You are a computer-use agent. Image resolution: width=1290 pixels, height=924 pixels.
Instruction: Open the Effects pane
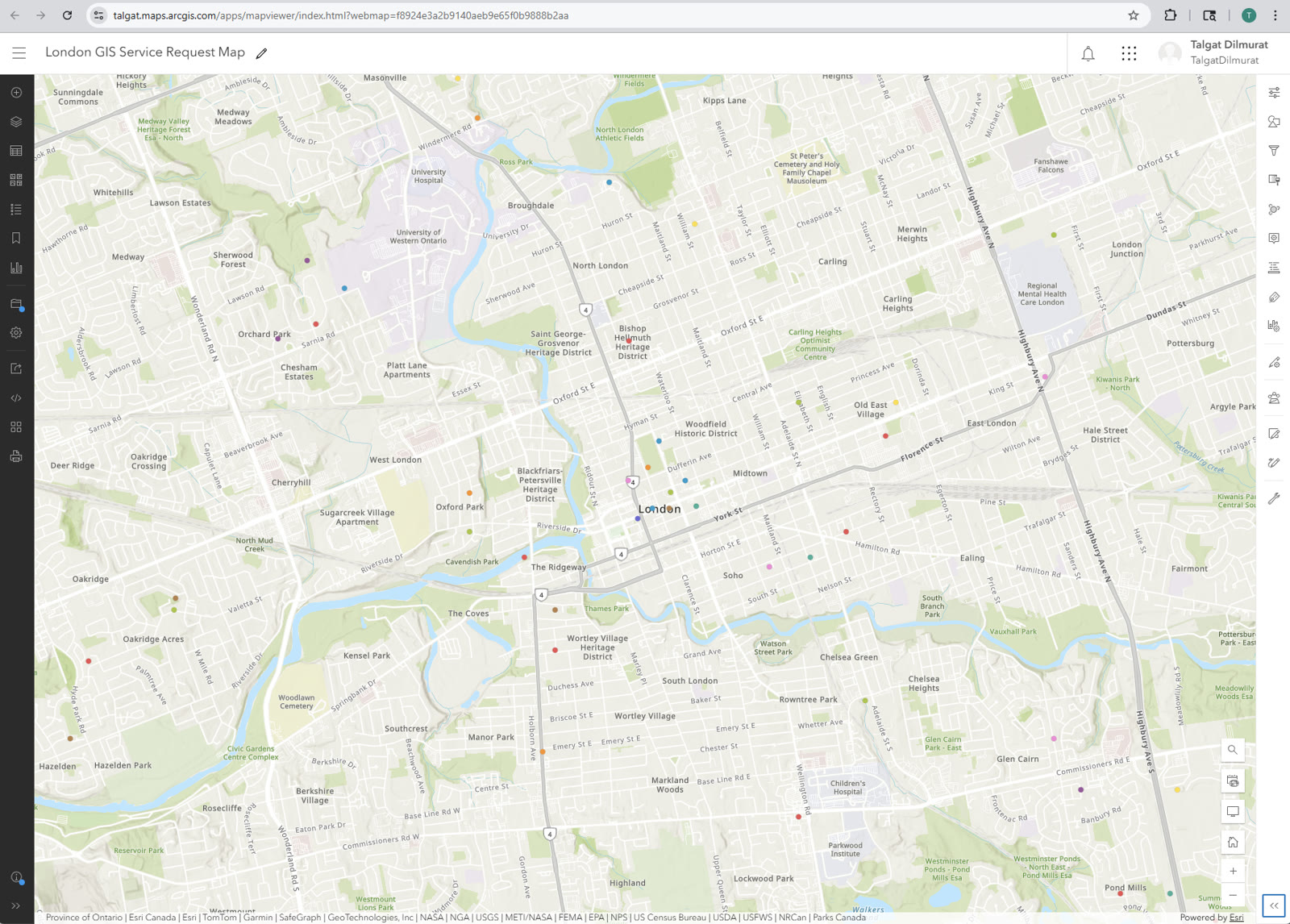pos(1274,180)
